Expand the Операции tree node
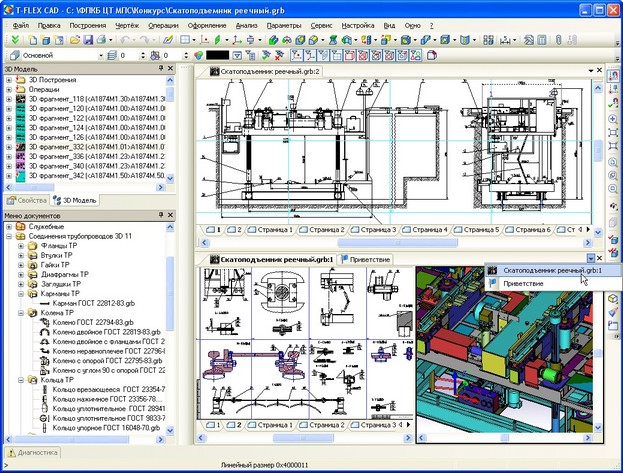 [x=9, y=89]
